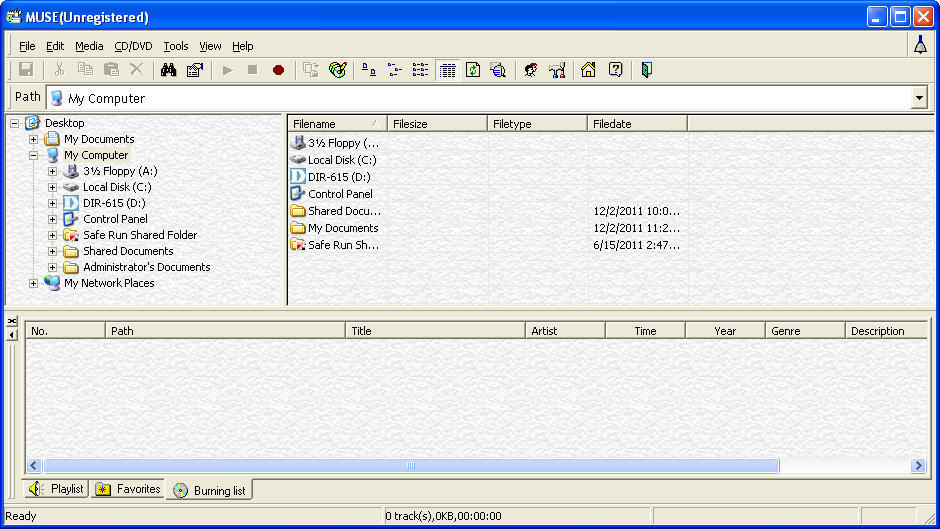Viewport: 940px width, 529px height.
Task: Select Administrator's Documents in the tree
Action: [146, 267]
